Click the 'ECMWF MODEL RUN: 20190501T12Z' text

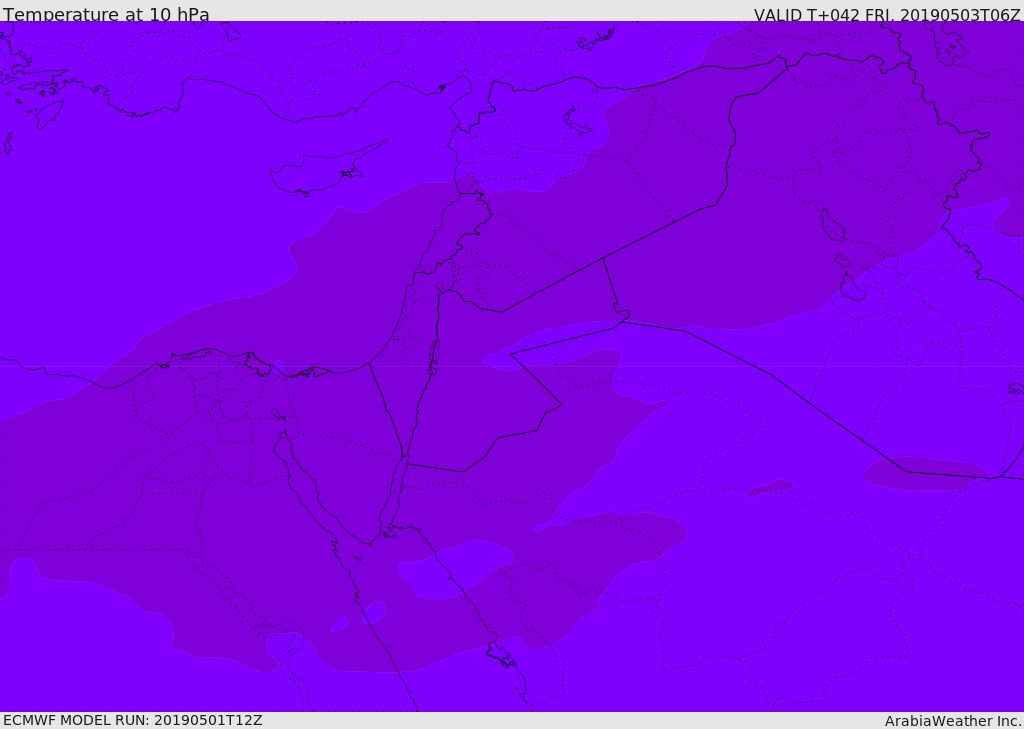[x=133, y=720]
